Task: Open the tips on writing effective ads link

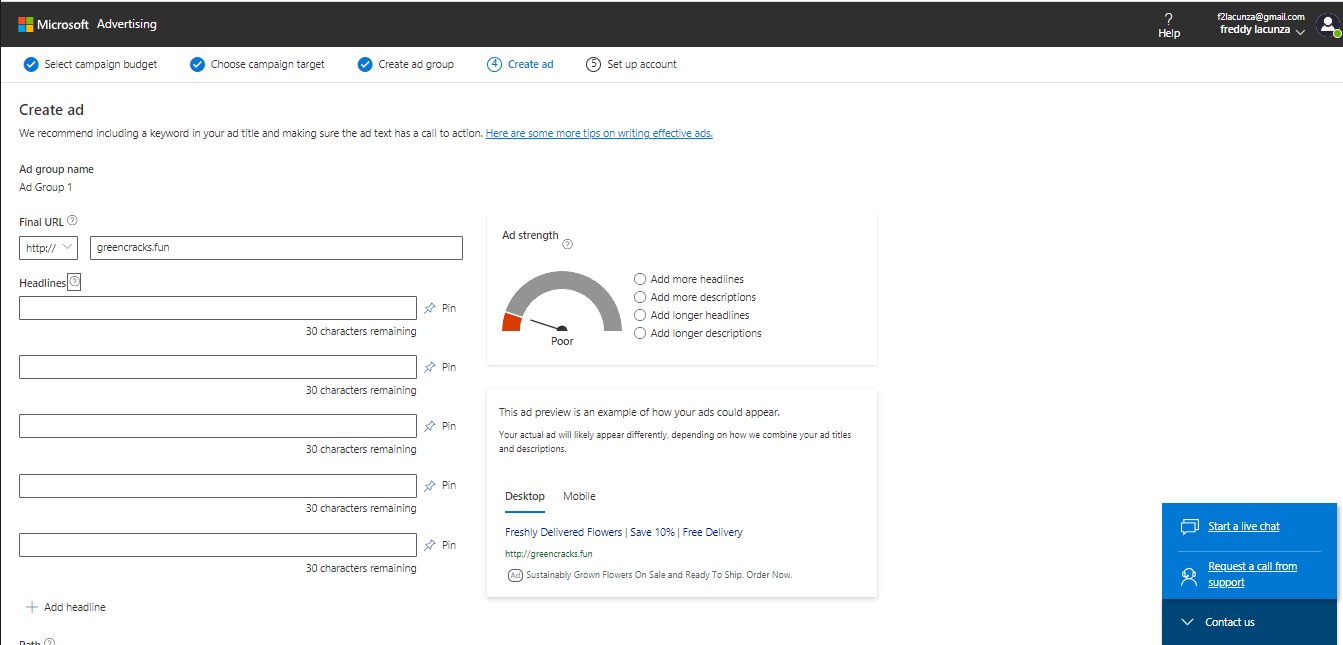Action: [599, 133]
